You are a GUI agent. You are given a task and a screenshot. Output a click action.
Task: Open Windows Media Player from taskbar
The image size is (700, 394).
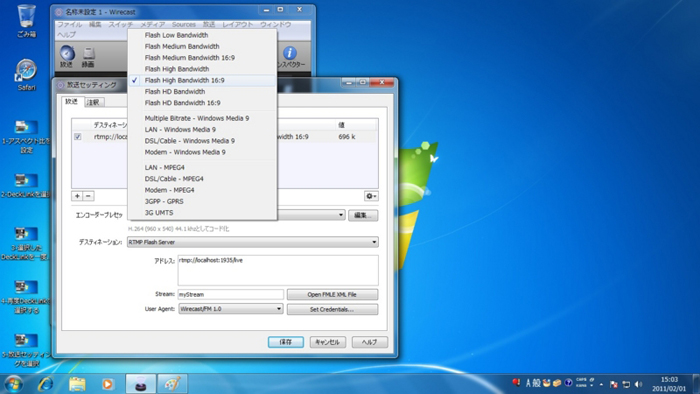(108, 384)
